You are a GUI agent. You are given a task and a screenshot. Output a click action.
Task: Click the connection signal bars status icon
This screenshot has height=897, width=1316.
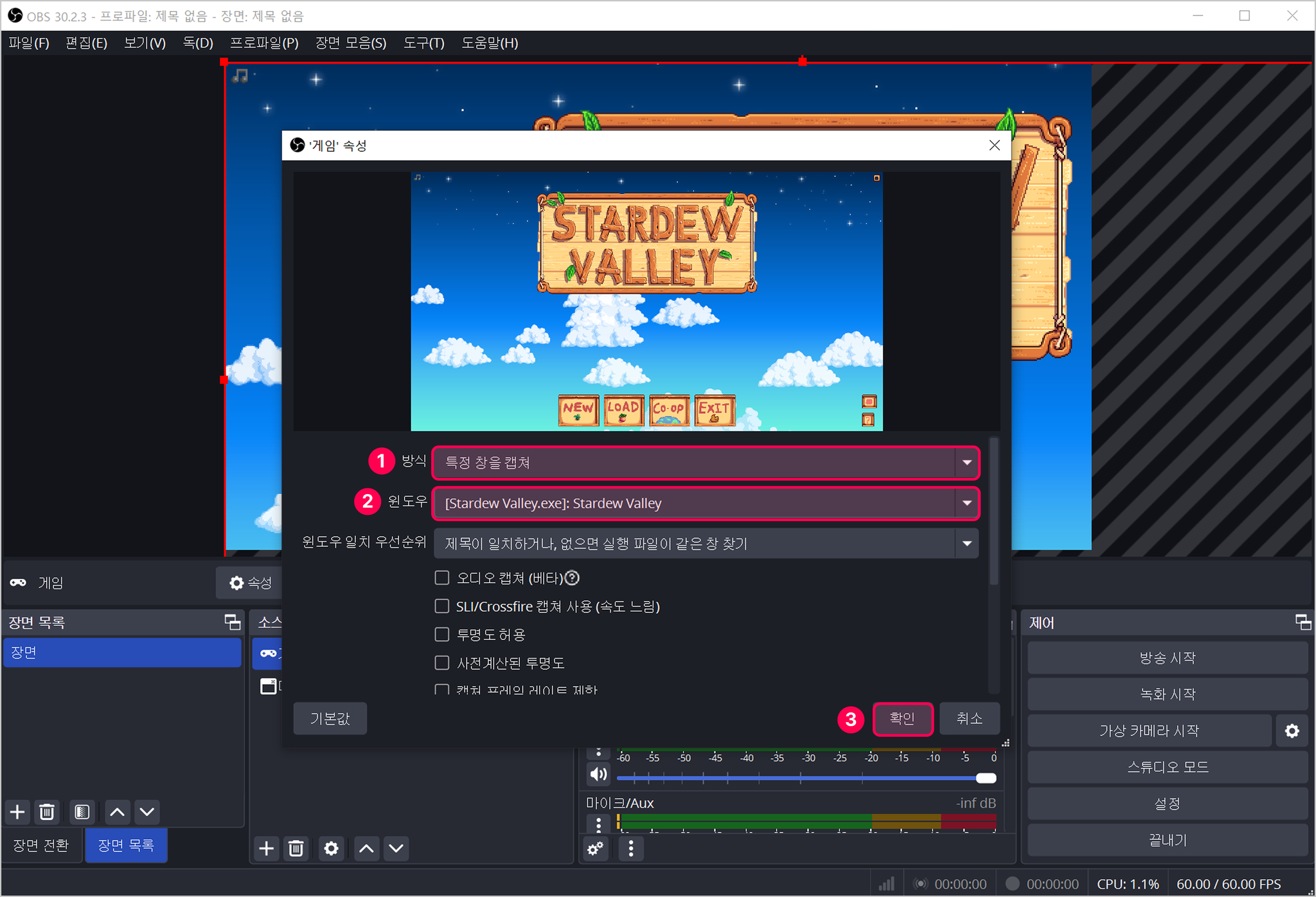pos(887,884)
